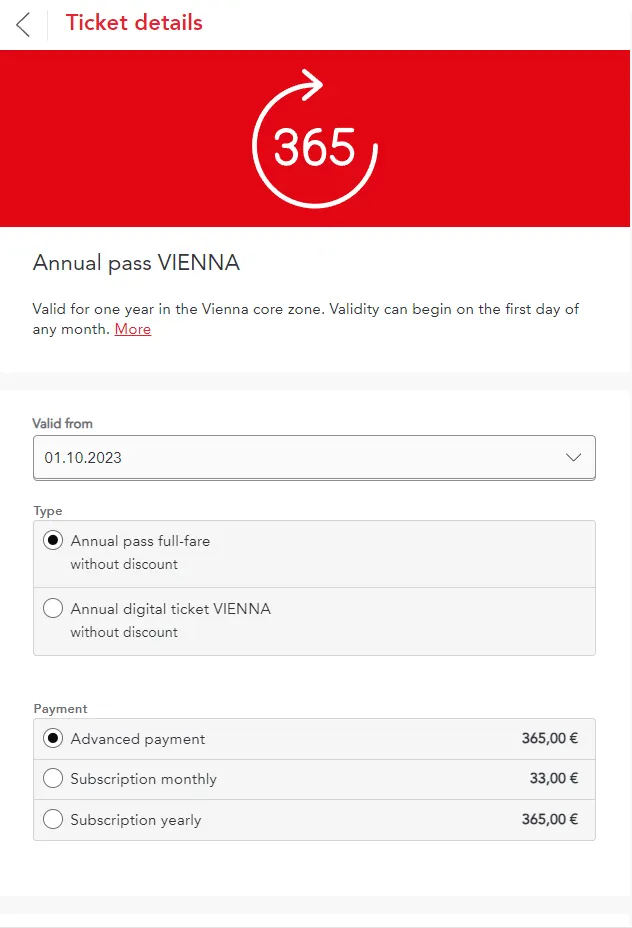Screen dimensions: 632x928
Task: Click the Type section label
Action: 48,511
